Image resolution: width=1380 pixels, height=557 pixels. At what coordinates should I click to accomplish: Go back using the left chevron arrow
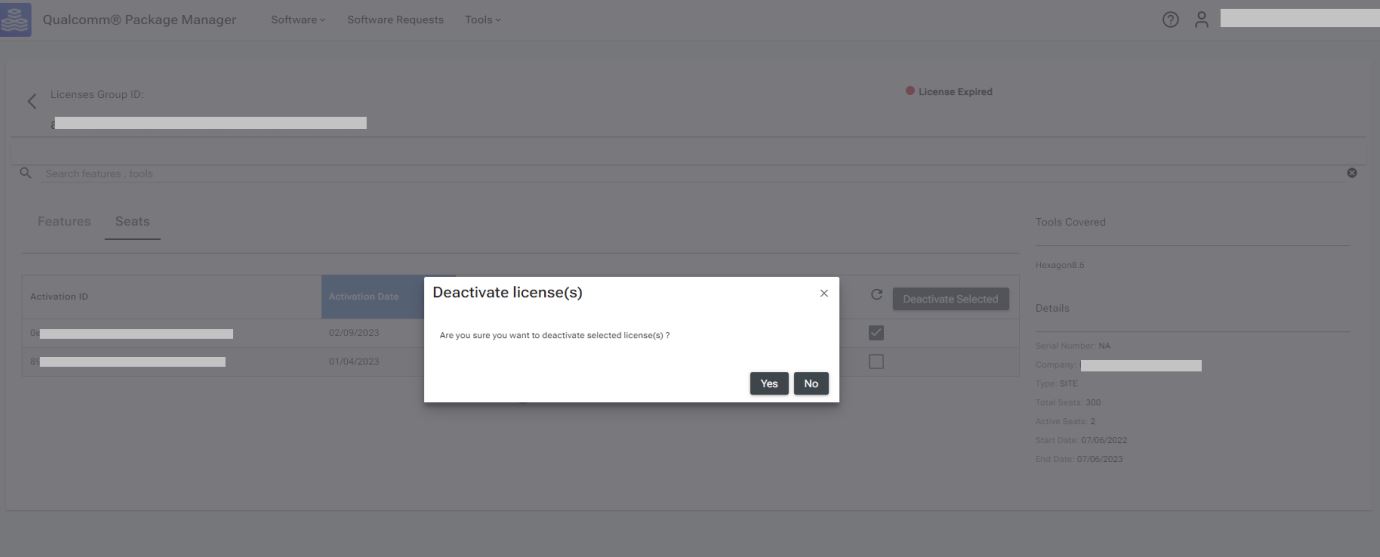31,101
